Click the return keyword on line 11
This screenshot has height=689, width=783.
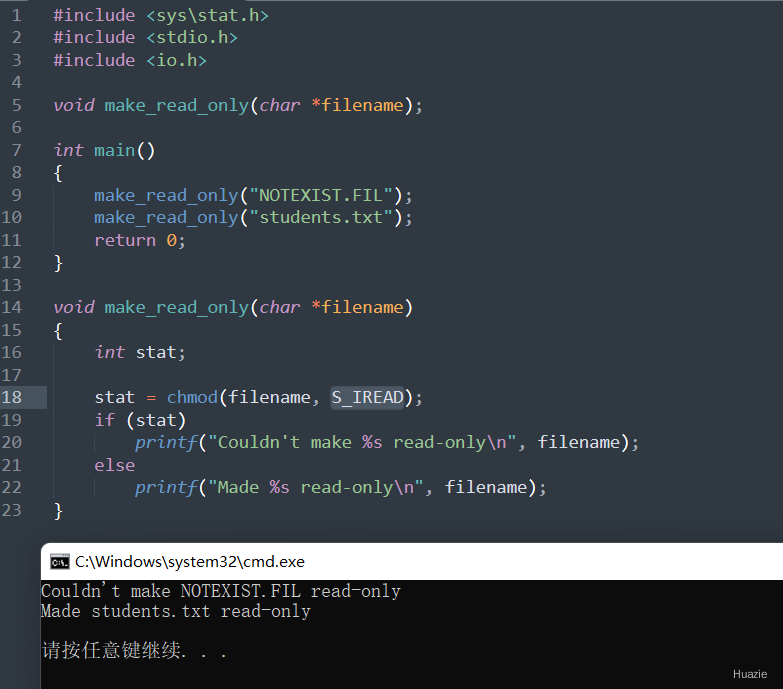click(x=125, y=241)
